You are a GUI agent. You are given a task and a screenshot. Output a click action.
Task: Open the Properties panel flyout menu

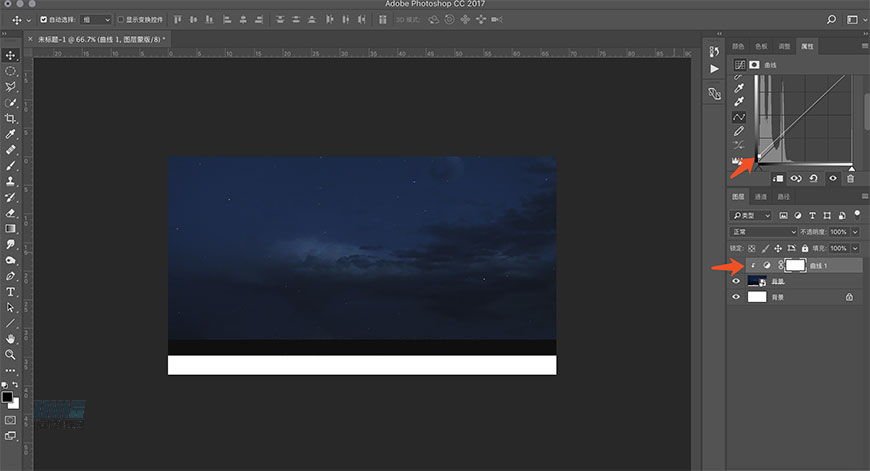coord(864,46)
